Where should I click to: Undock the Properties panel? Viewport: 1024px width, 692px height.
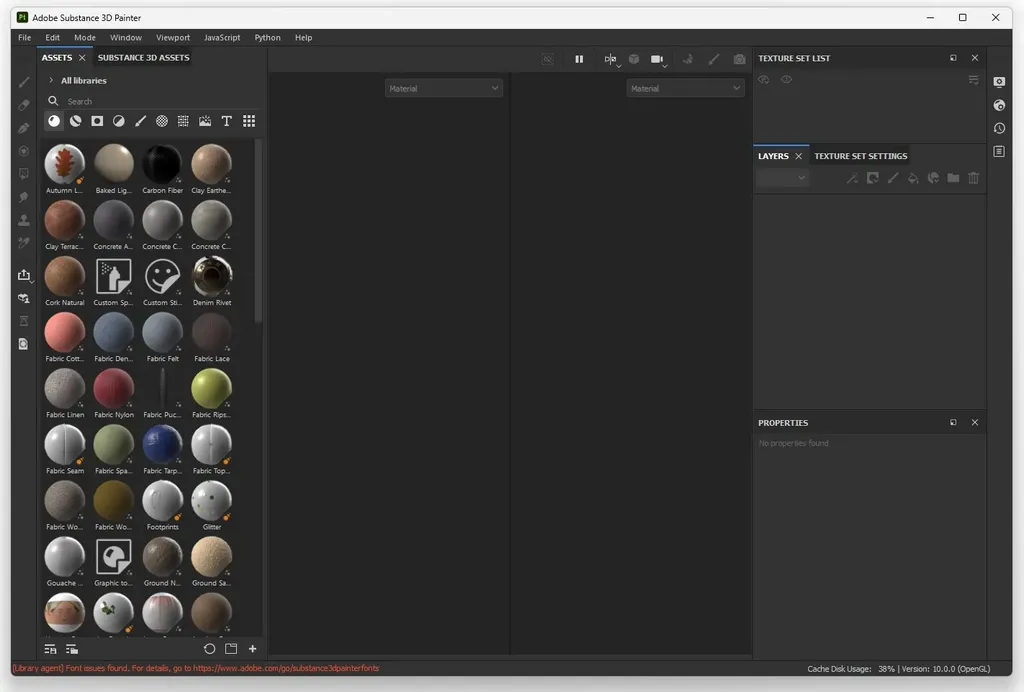point(953,422)
